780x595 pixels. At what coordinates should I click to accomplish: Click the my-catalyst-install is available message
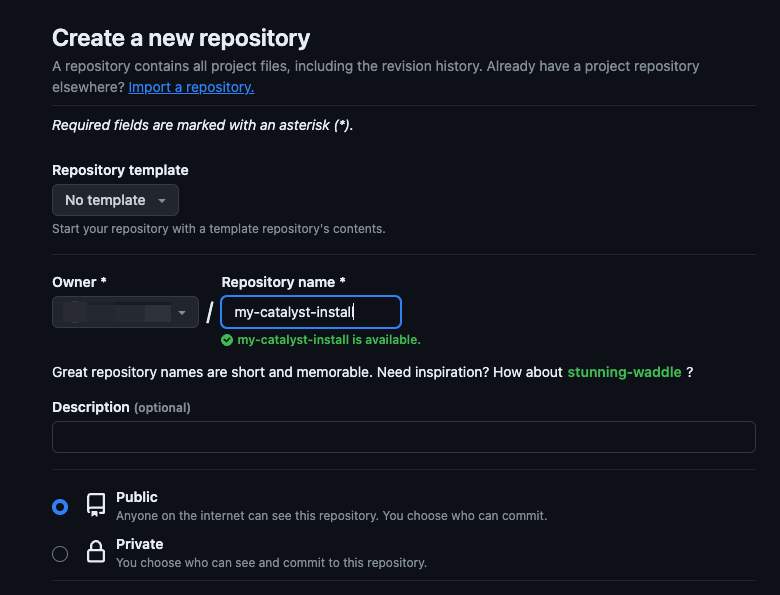click(329, 340)
